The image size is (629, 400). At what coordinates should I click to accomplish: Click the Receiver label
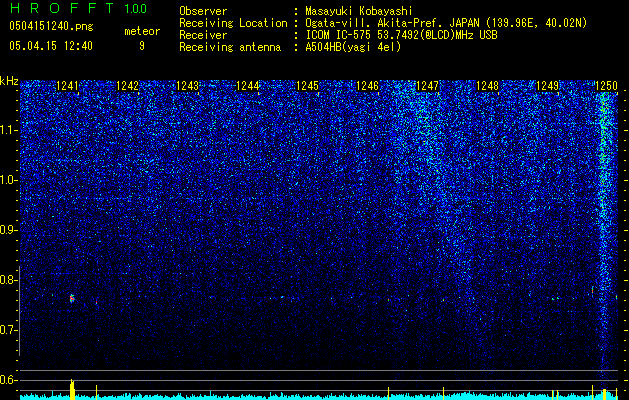coord(203,35)
